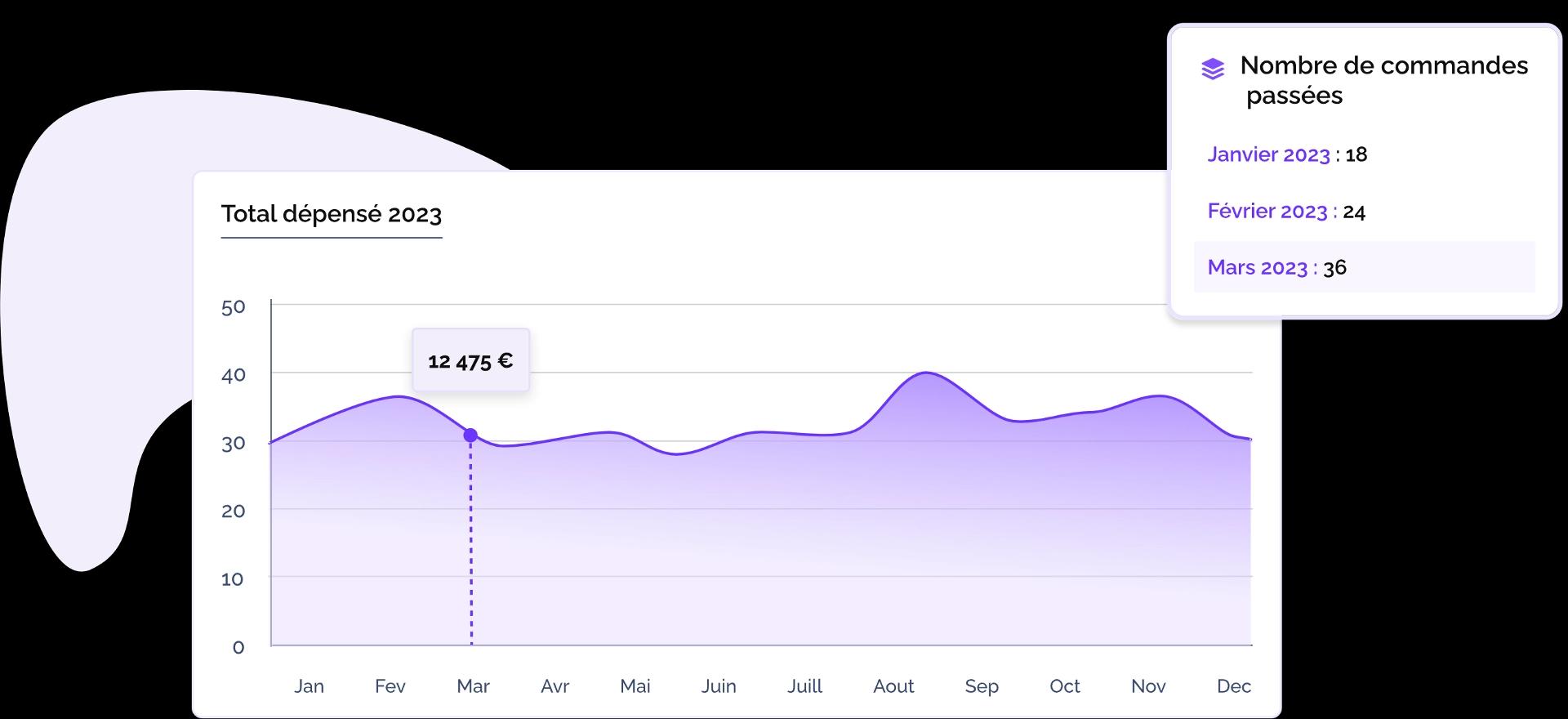Screen dimensions: 1568x719
Task: Click the highlighted Mars 2023 row
Action: (1364, 267)
